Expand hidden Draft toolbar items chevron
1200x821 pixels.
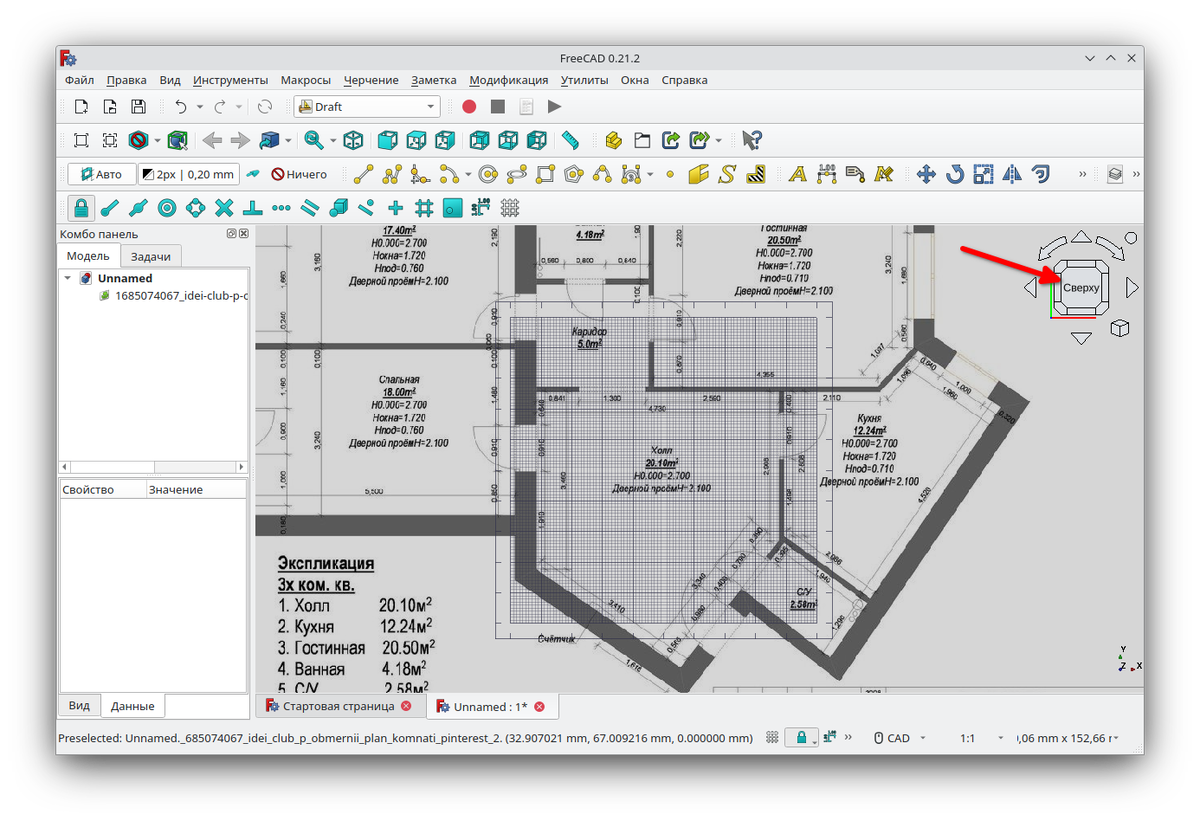click(x=1083, y=174)
